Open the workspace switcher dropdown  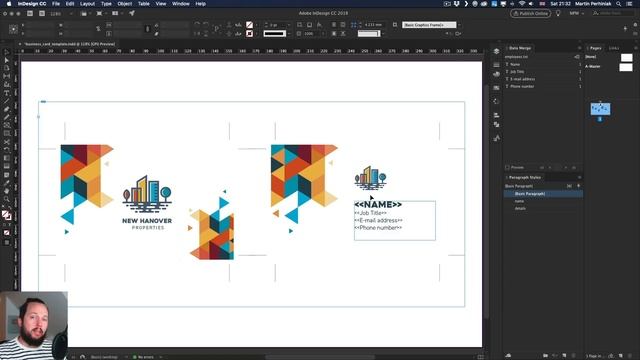click(x=576, y=13)
